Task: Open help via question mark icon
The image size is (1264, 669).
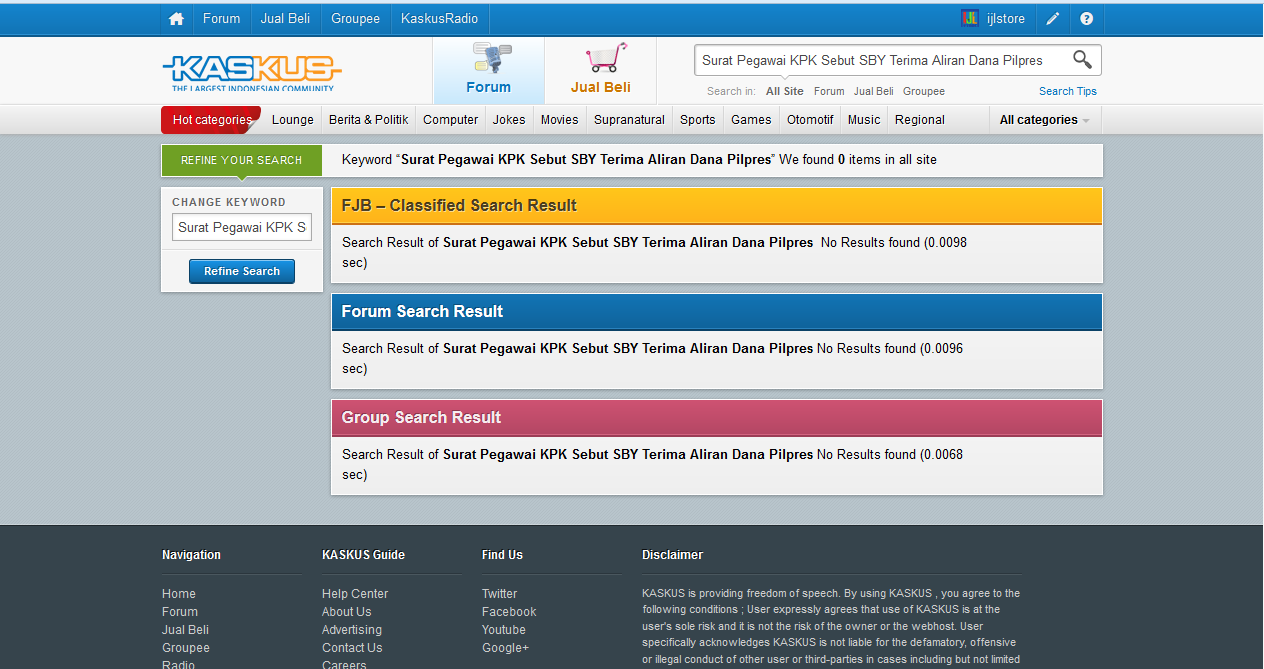Action: (x=1087, y=19)
